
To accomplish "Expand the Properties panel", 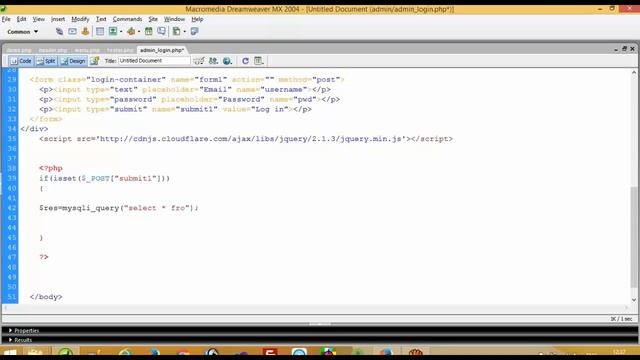I will click(24, 331).
